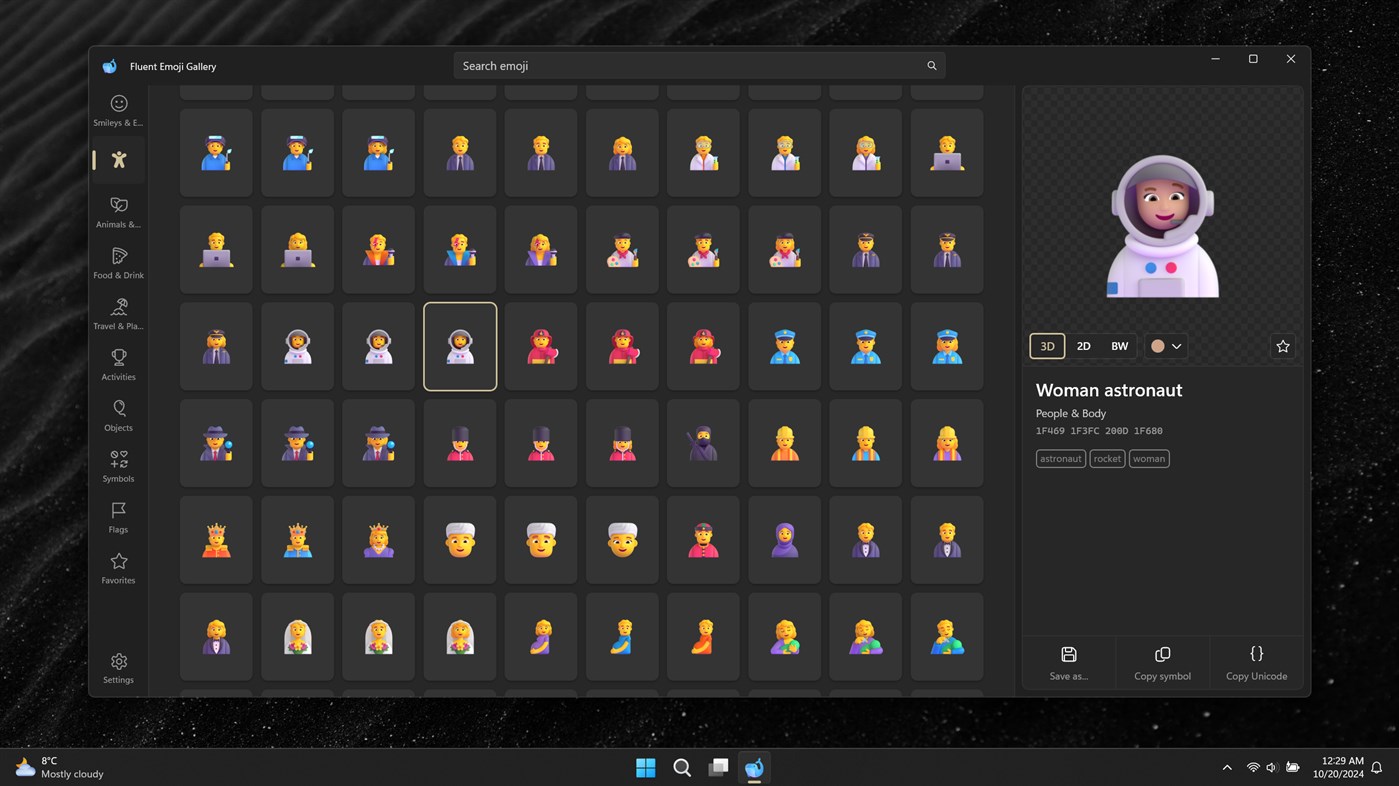Open the Food & Drink category
Screen dimensions: 1399x786
point(118,262)
